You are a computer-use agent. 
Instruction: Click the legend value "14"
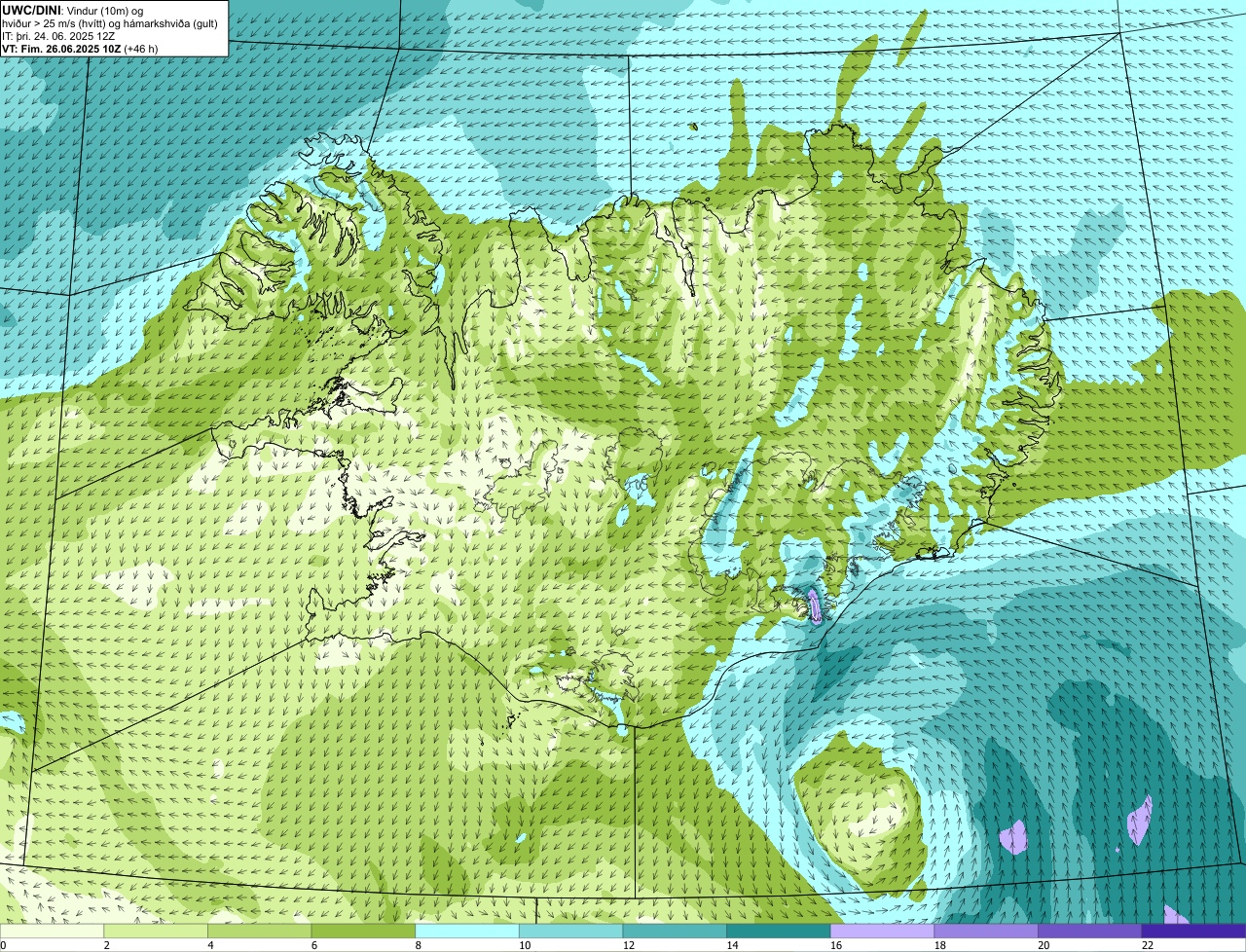(732, 945)
